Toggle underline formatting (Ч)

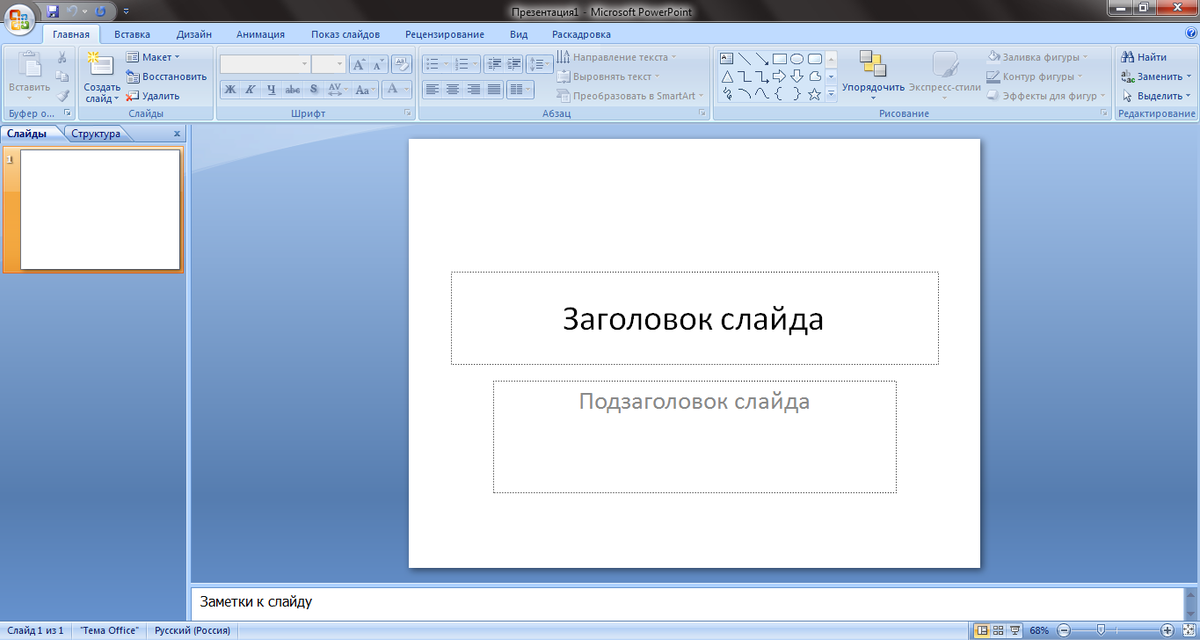click(x=271, y=89)
